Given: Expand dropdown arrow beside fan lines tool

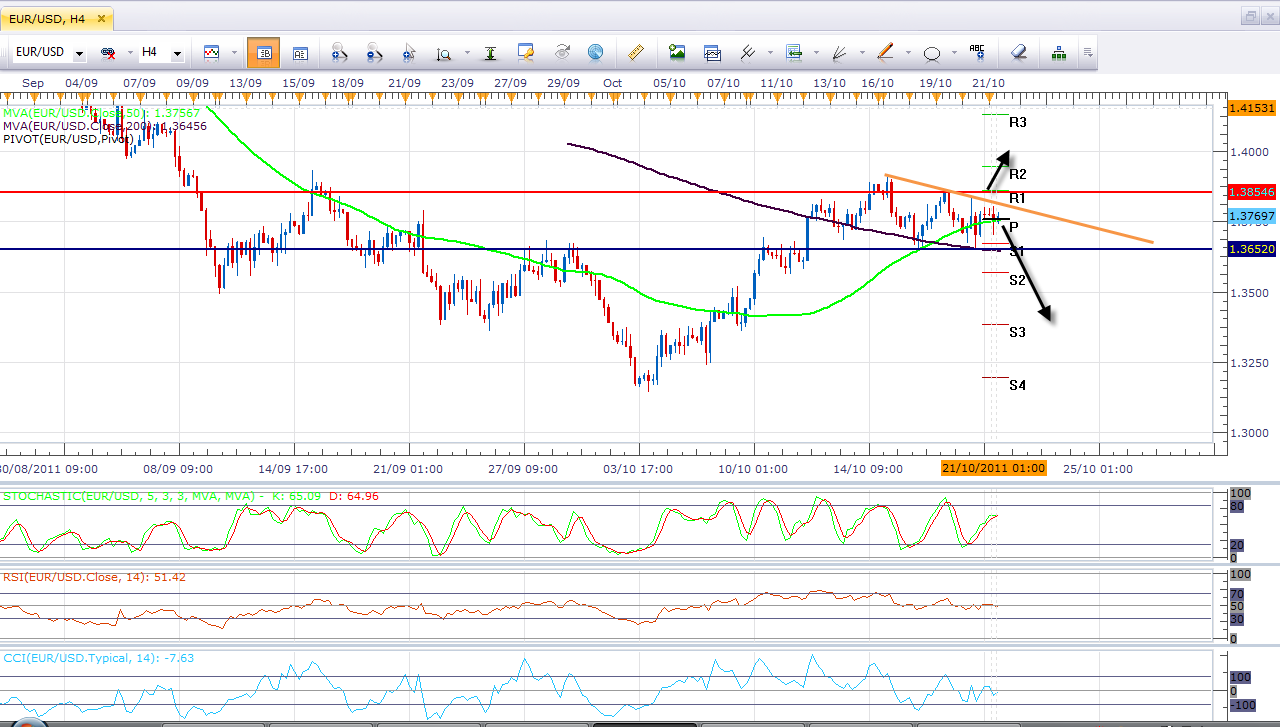Looking at the screenshot, I should pos(862,53).
